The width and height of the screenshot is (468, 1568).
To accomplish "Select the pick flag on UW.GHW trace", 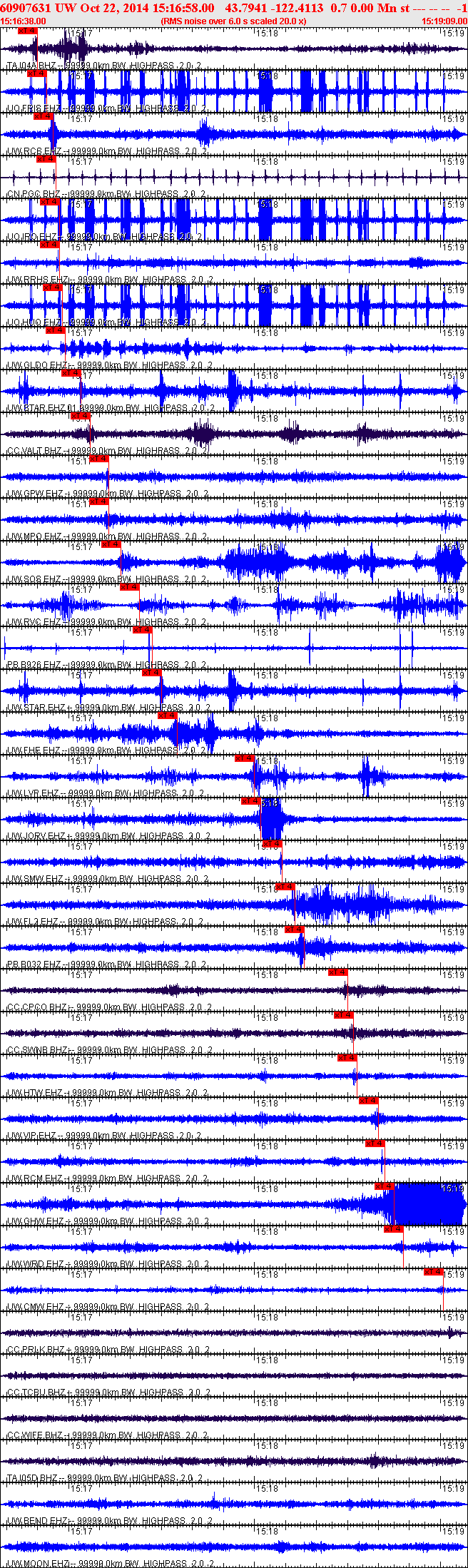I will (385, 1186).
